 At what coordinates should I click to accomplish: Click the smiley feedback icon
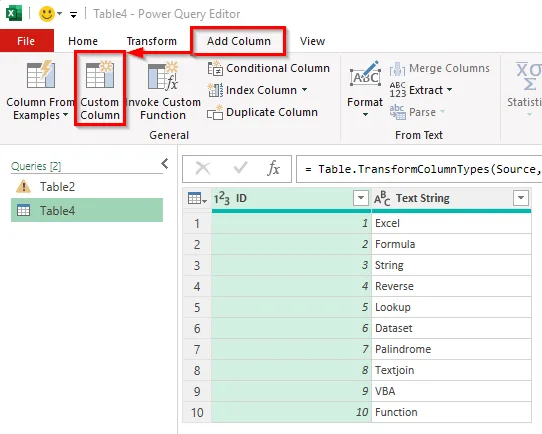coord(46,14)
